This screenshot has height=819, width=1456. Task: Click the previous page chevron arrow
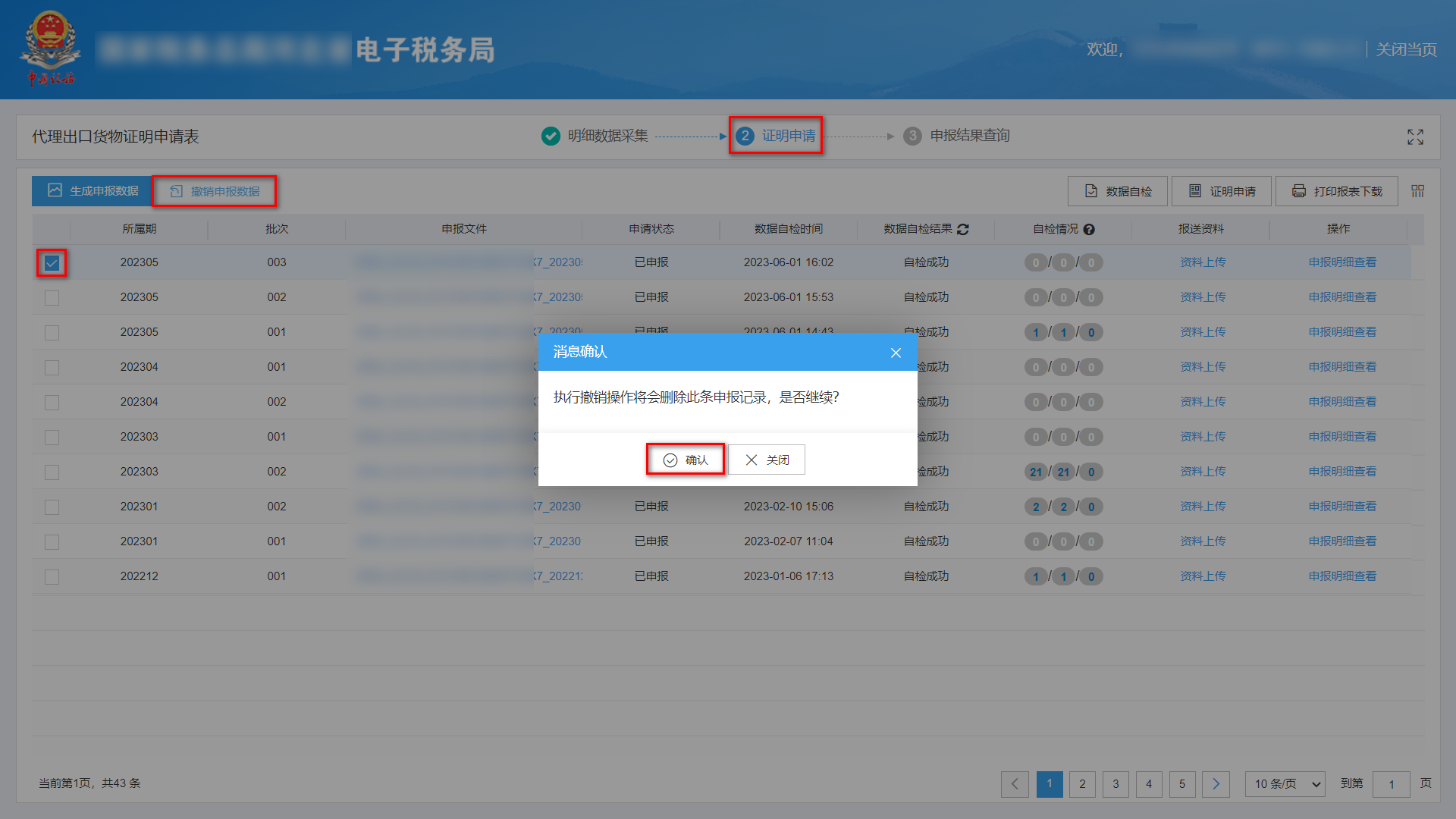1015,784
